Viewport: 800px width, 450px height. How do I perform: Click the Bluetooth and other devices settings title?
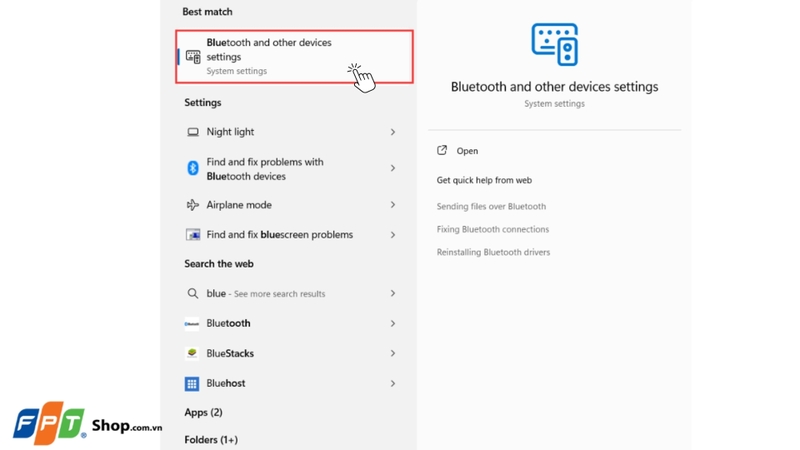point(555,87)
